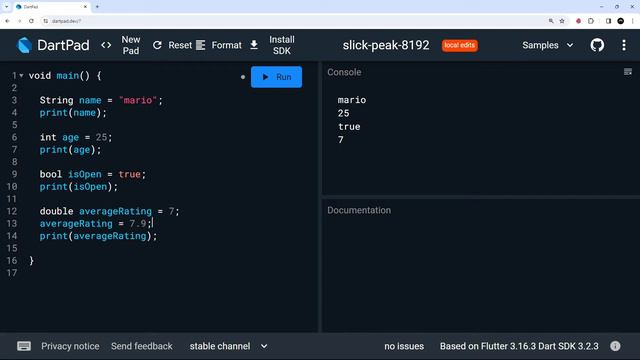Click the string "mario" on line 3
Viewport: 640px width, 360px height.
tap(138, 100)
